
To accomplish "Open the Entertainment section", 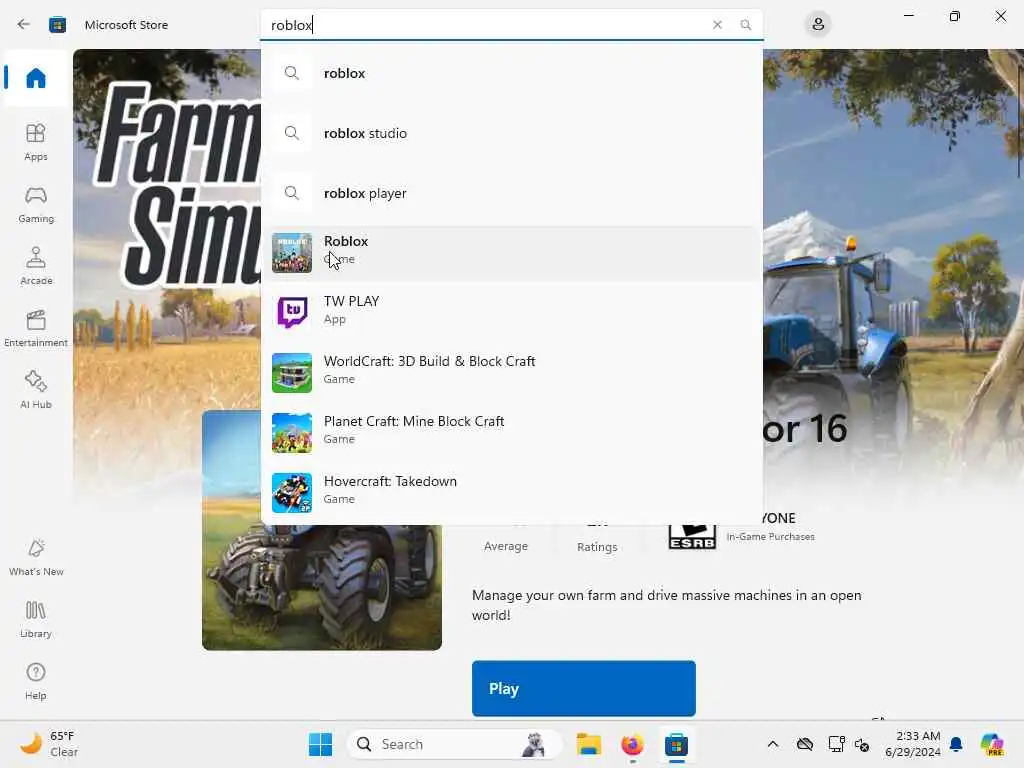I will pyautogui.click(x=36, y=328).
